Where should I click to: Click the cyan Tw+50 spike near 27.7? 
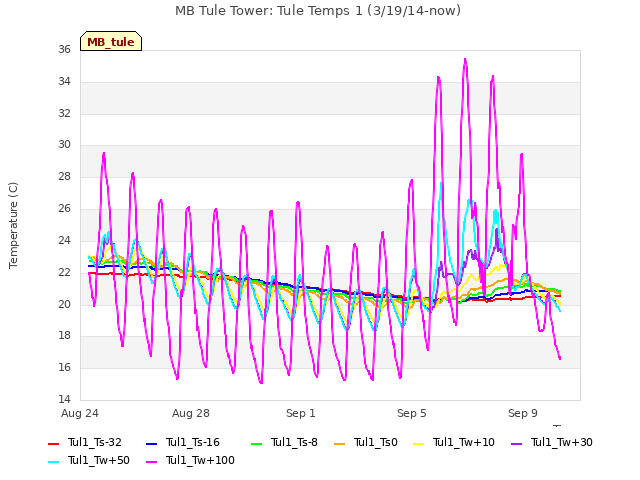441,184
